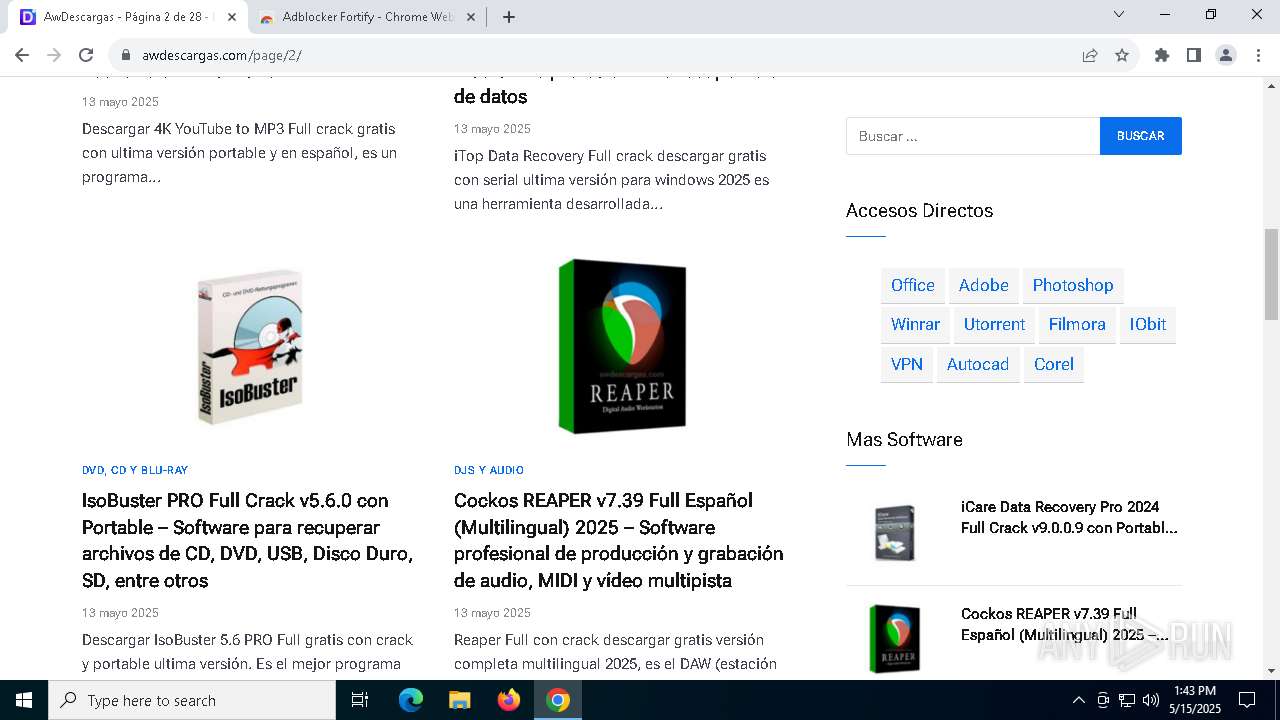Open the Filmora shortcut tag
The image size is (1280, 720).
pyautogui.click(x=1077, y=324)
